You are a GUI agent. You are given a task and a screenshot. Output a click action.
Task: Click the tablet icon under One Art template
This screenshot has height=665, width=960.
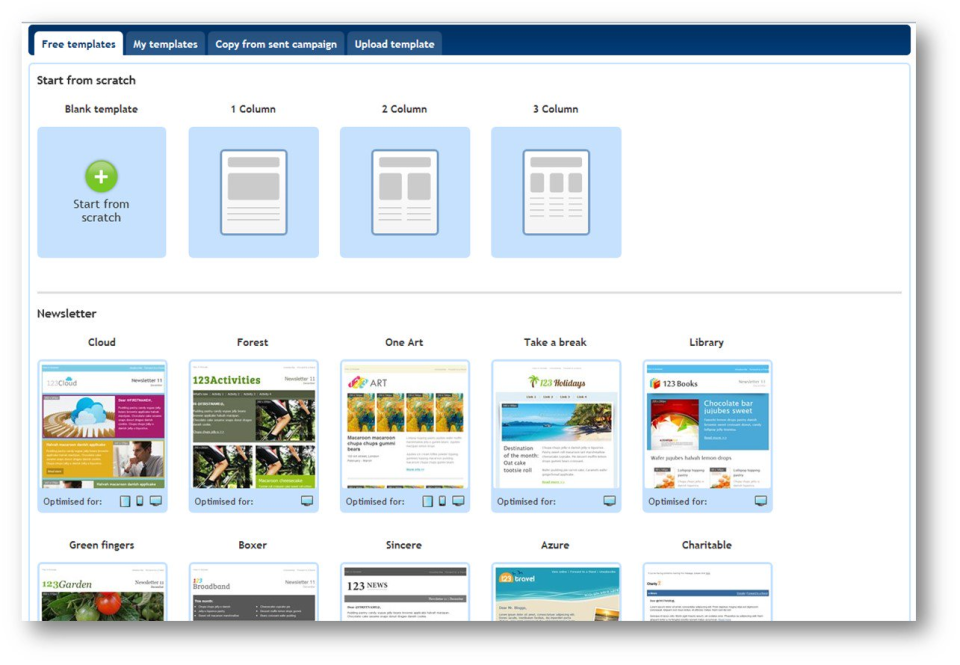pyautogui.click(x=427, y=502)
